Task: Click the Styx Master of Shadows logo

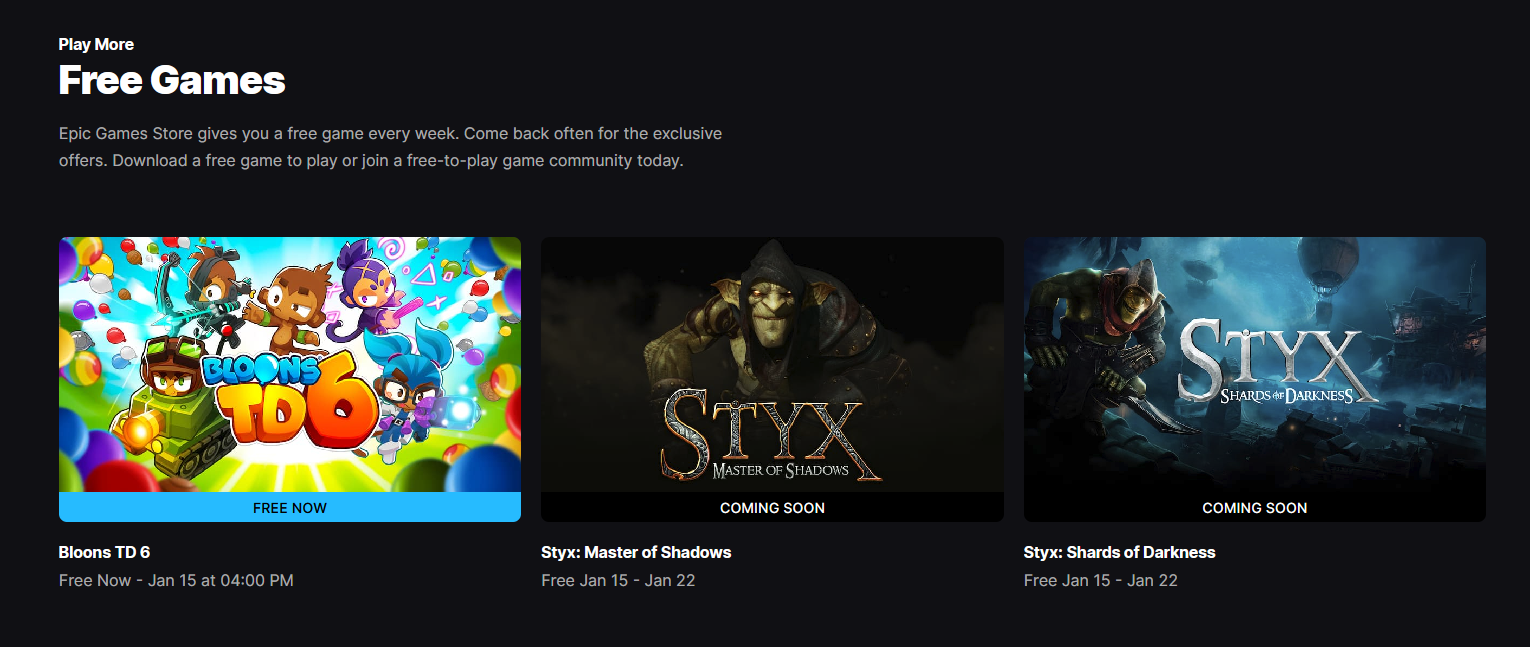Action: tap(772, 436)
